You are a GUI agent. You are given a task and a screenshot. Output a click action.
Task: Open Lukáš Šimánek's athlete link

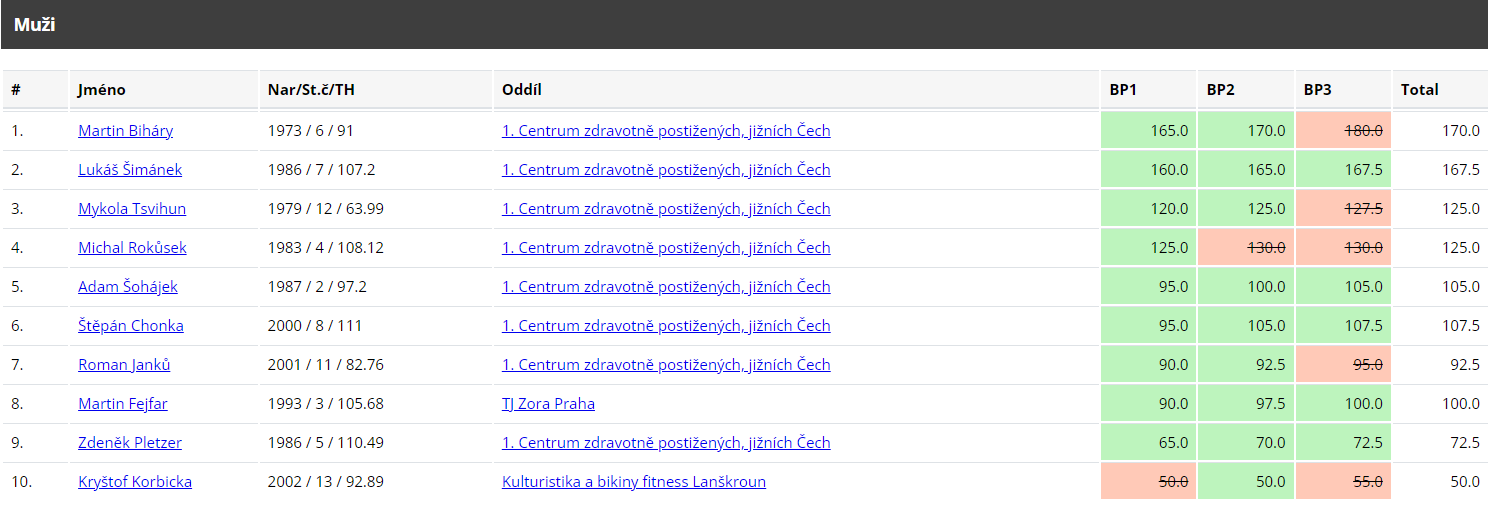(x=130, y=170)
